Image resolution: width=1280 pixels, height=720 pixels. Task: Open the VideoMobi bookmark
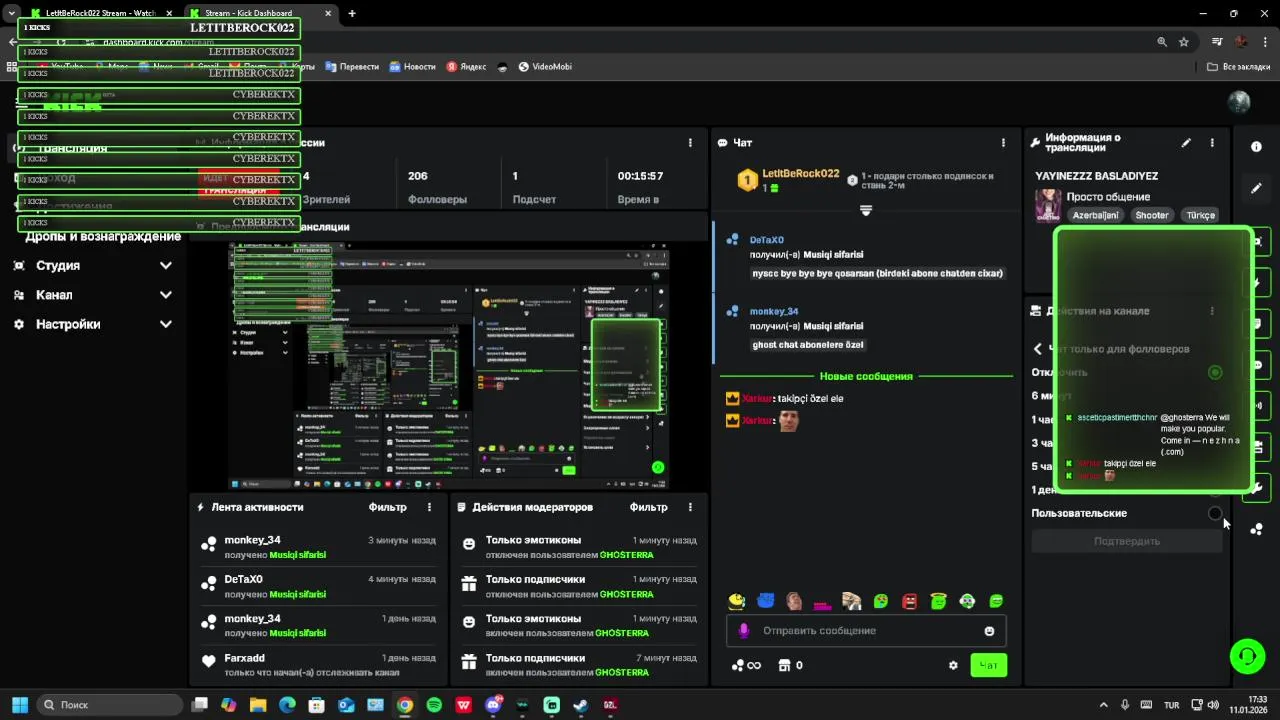[x=543, y=67]
